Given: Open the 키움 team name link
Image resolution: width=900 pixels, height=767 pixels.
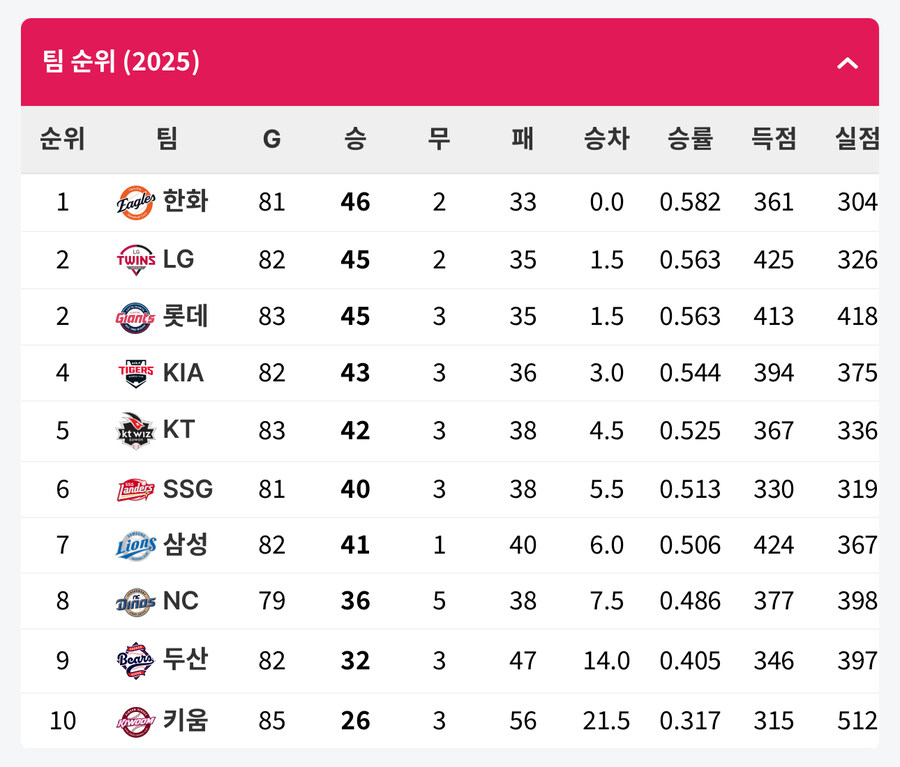Looking at the screenshot, I should [x=185, y=720].
